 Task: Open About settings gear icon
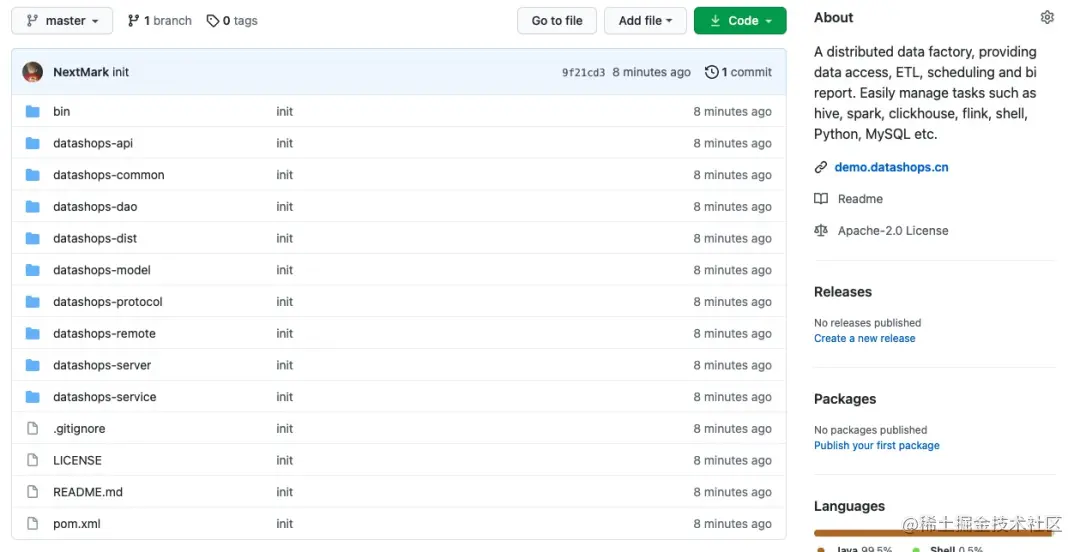(1047, 17)
